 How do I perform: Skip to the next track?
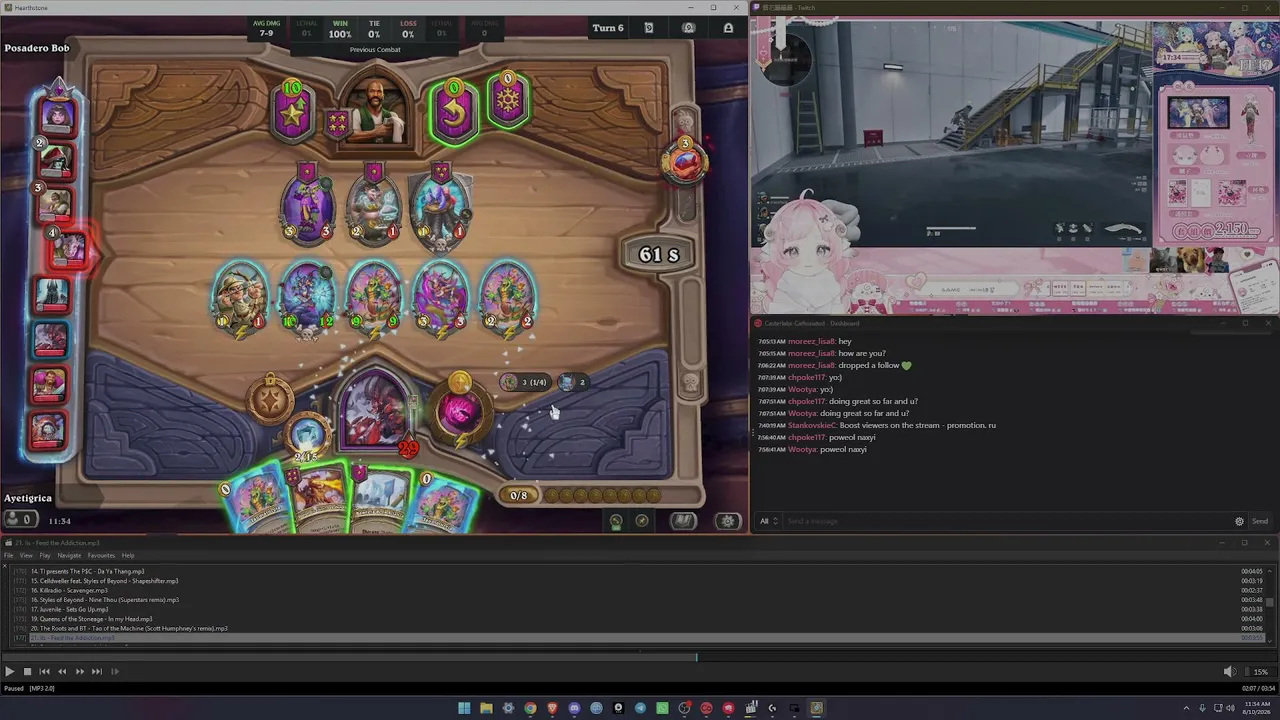point(97,672)
